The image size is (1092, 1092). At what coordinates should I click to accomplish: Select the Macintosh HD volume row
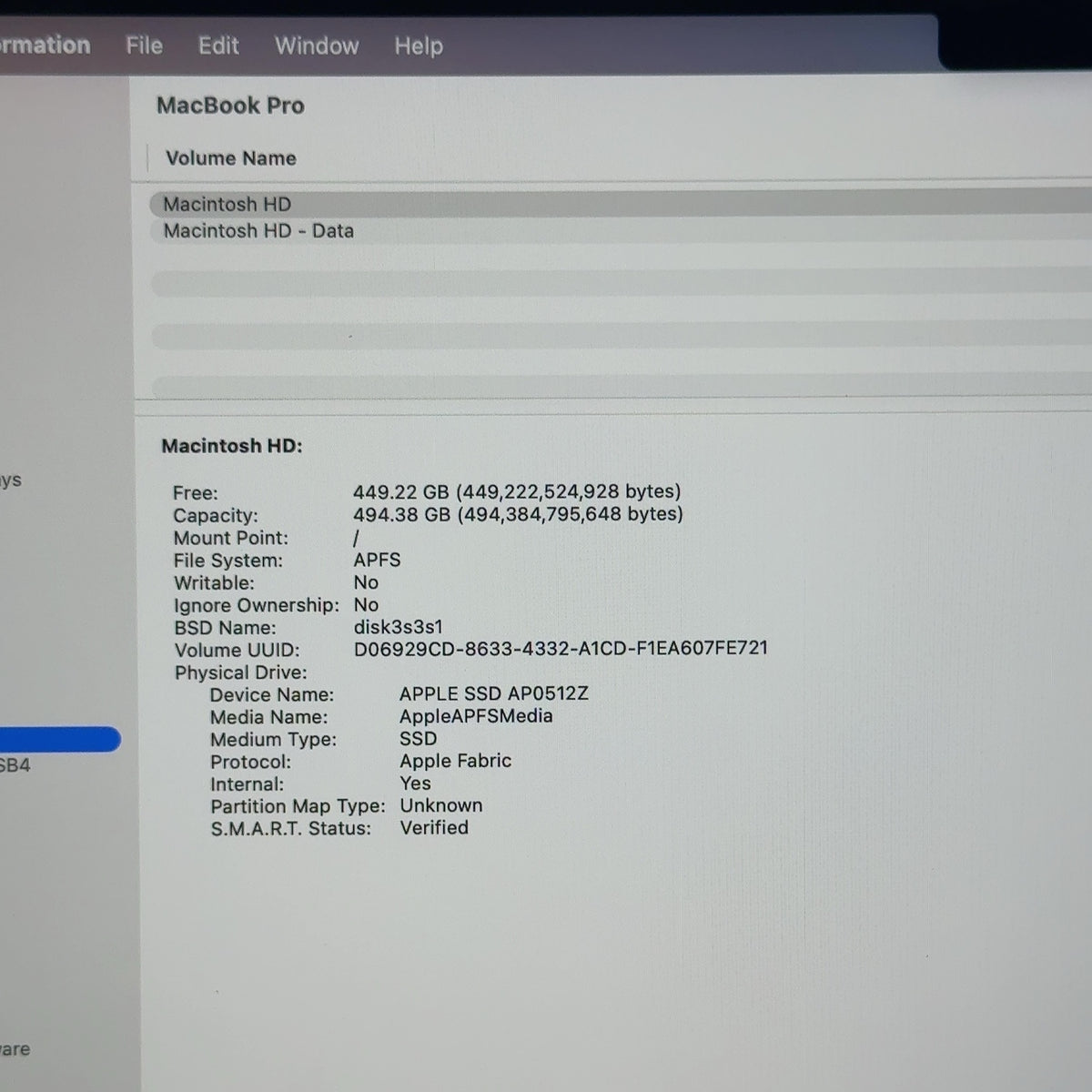click(621, 204)
